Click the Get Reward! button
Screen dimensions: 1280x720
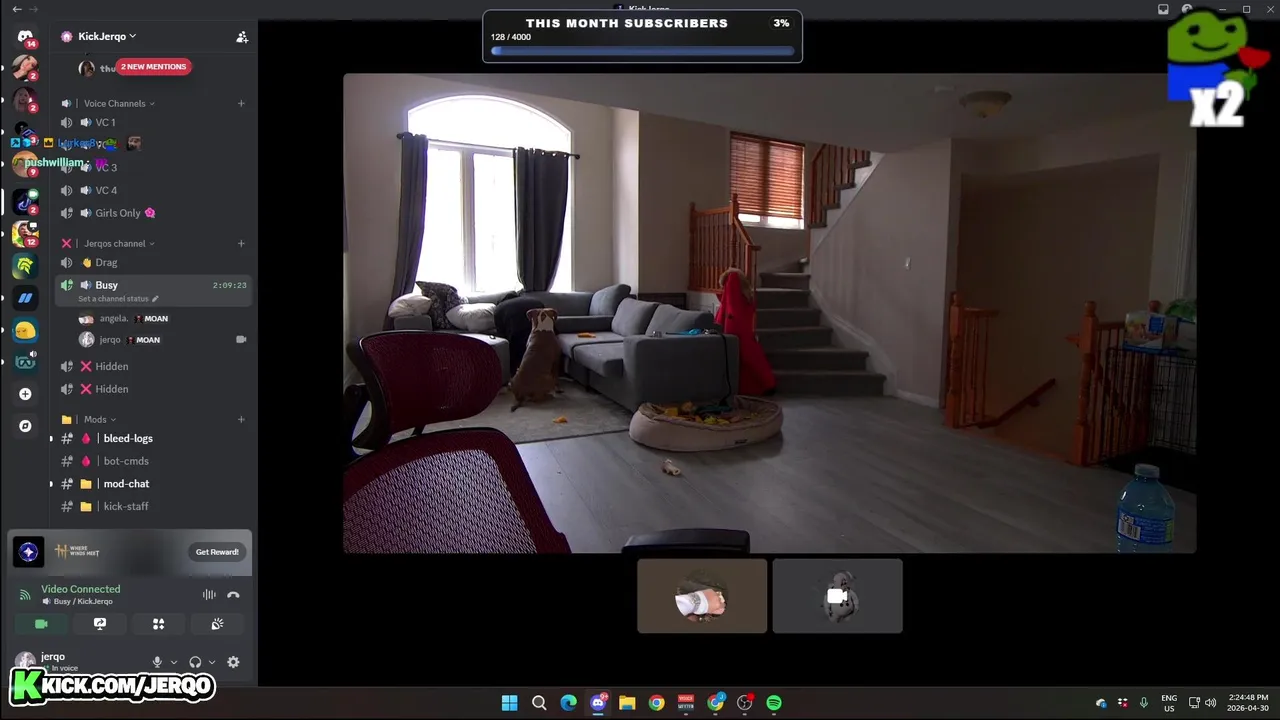217,552
